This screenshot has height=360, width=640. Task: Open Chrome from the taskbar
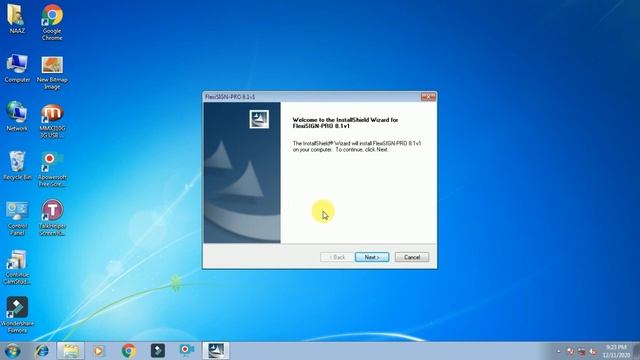click(129, 351)
